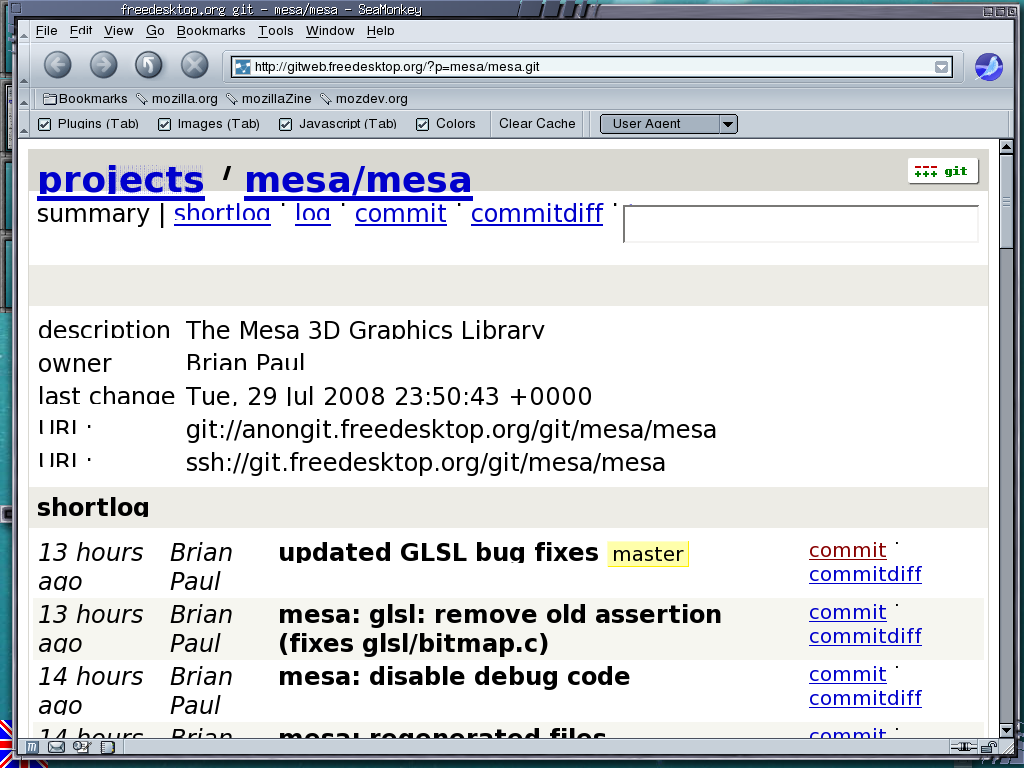Click the Back navigation button
Image resolution: width=1024 pixels, height=768 pixels.
[x=57, y=66]
